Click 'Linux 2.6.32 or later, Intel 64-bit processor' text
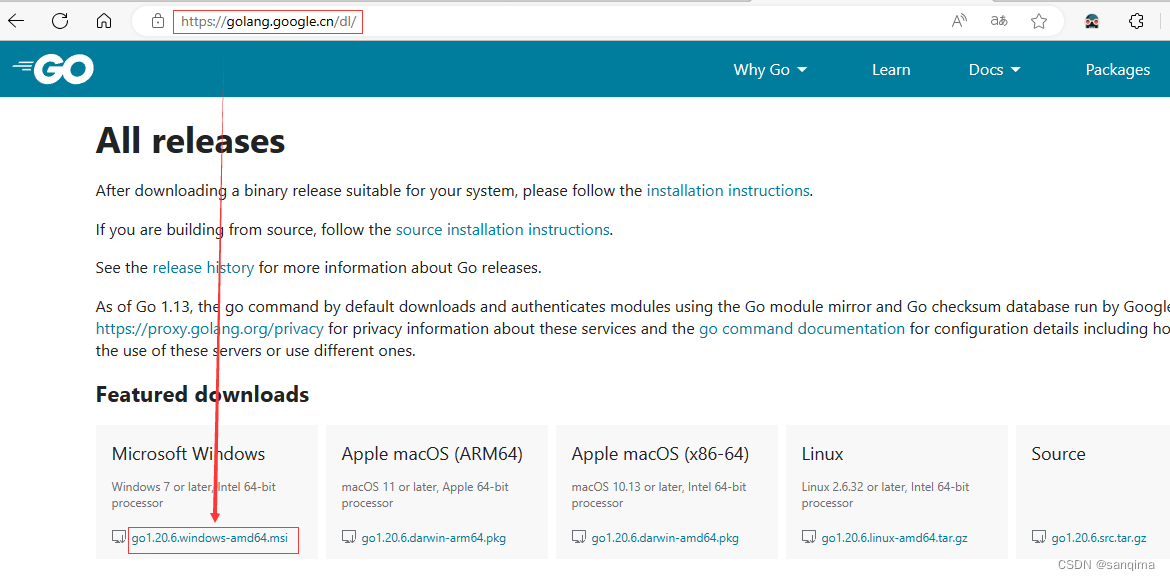Image resolution: width=1170 pixels, height=581 pixels. (885, 494)
